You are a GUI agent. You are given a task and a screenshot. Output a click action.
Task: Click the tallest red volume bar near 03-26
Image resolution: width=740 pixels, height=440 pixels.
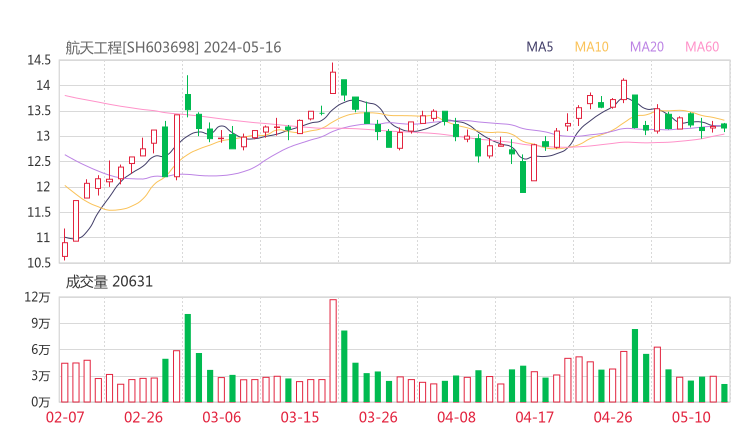(333, 351)
